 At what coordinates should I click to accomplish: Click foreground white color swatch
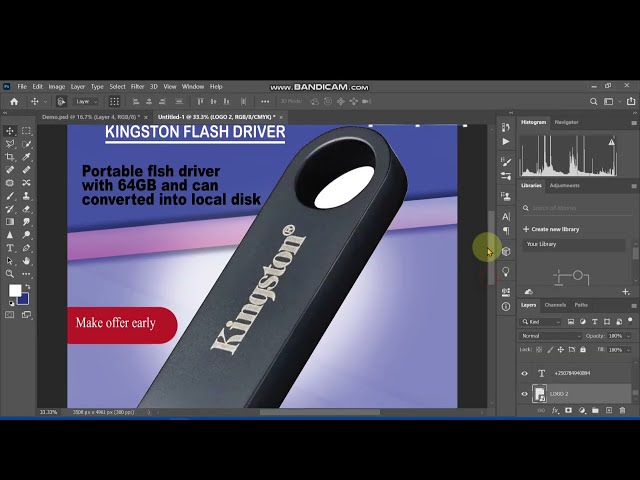click(15, 290)
